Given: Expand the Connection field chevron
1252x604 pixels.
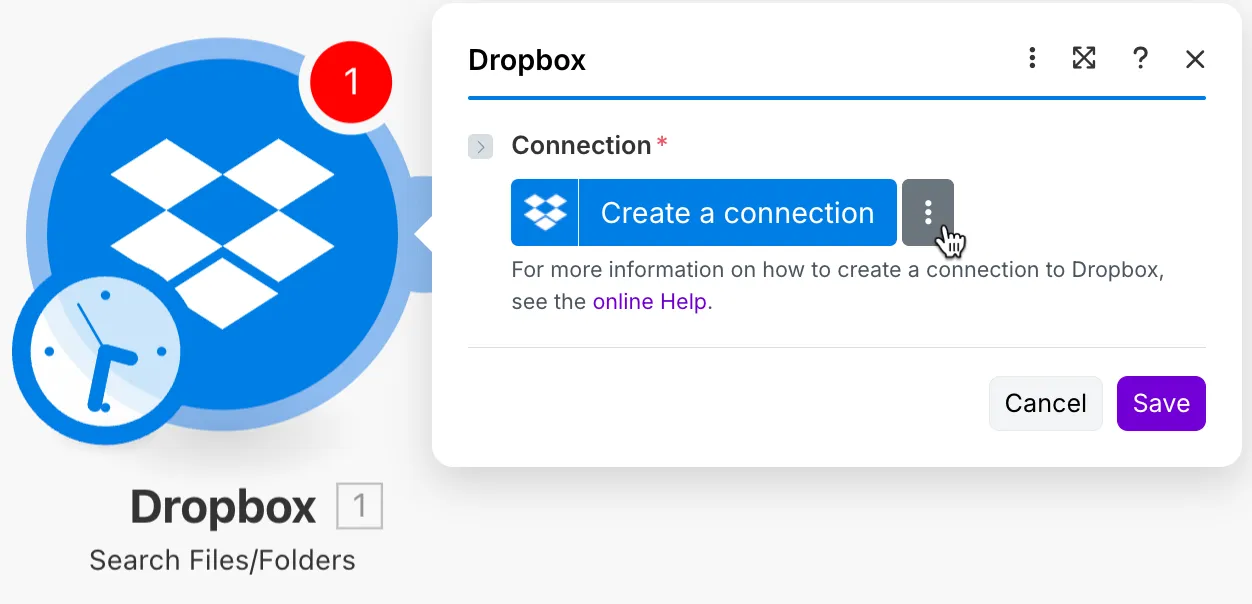Looking at the screenshot, I should pyautogui.click(x=481, y=147).
